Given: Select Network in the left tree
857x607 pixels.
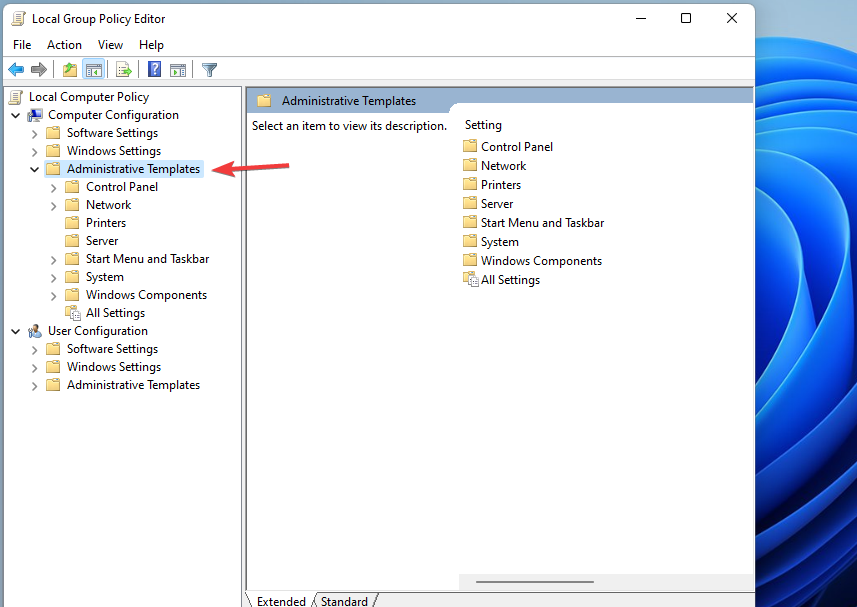Looking at the screenshot, I should (108, 205).
